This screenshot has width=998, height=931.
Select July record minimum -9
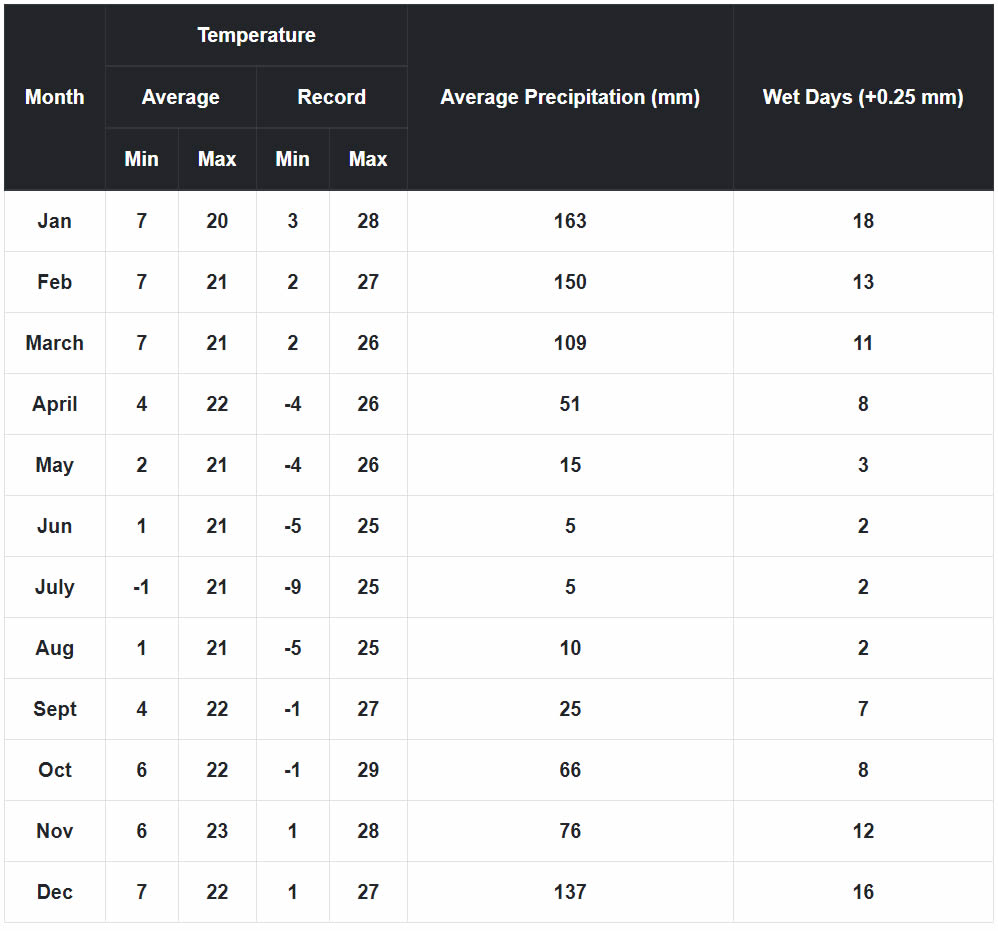(x=293, y=587)
